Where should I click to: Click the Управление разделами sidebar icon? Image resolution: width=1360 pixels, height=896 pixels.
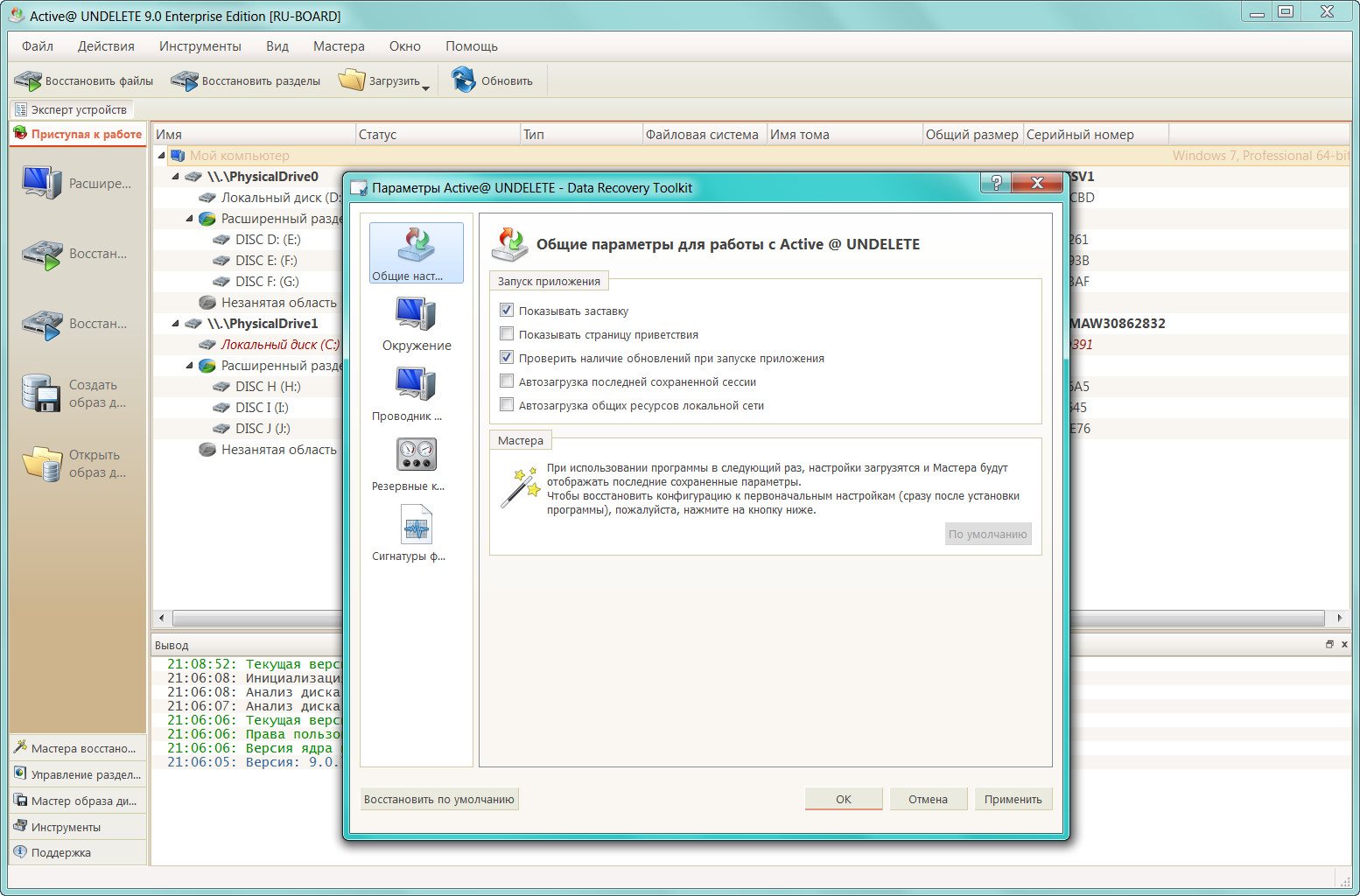(x=20, y=773)
